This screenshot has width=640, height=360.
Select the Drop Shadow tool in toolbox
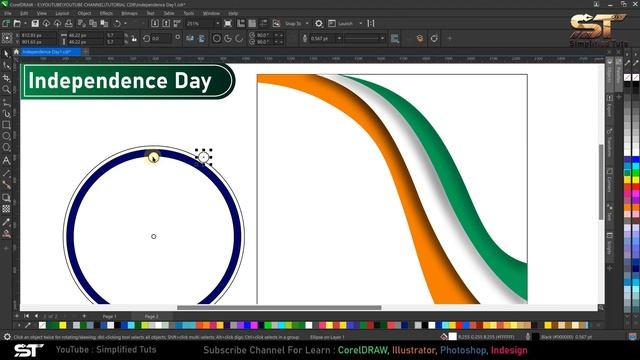[6, 198]
